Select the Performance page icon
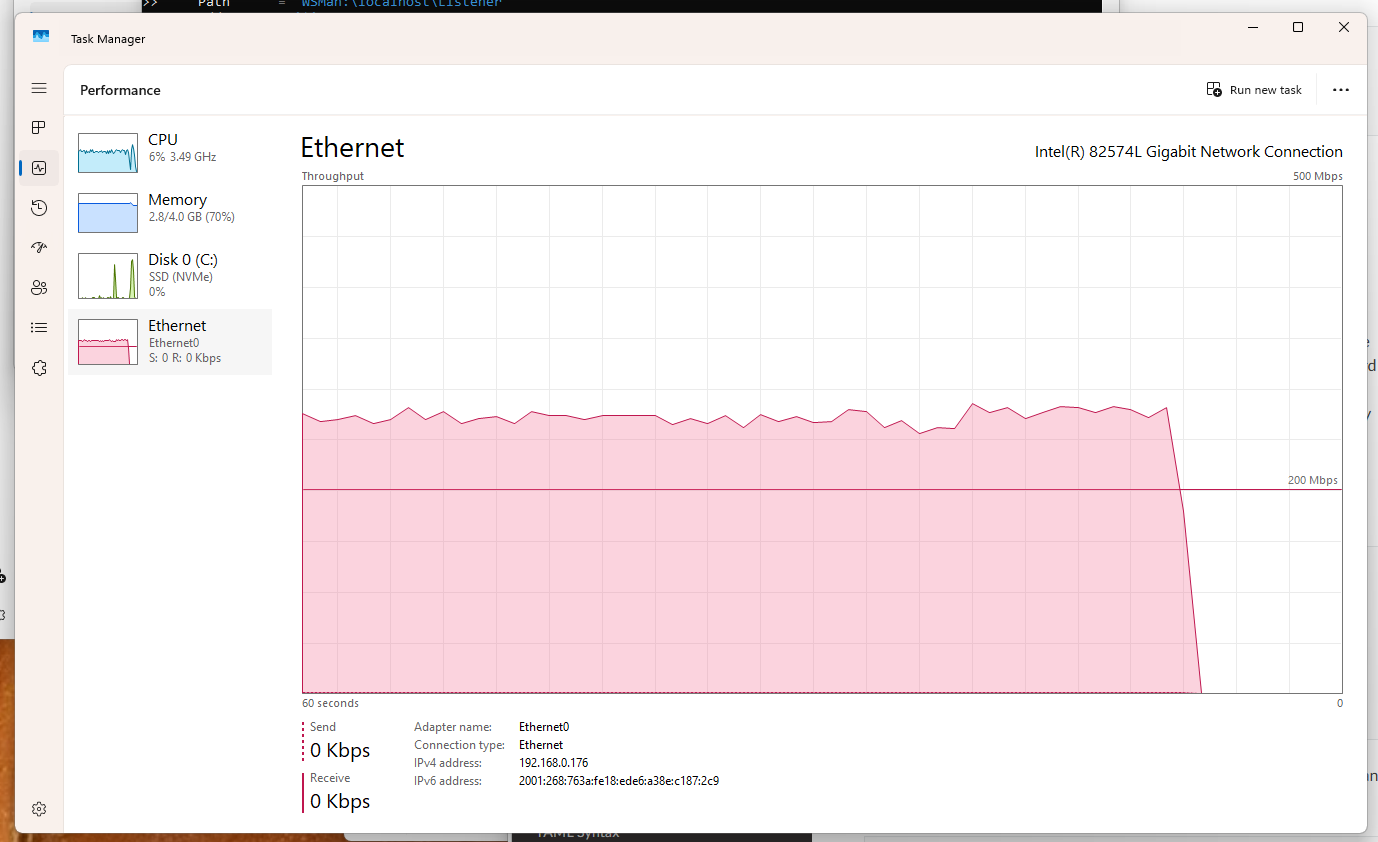 (x=39, y=168)
